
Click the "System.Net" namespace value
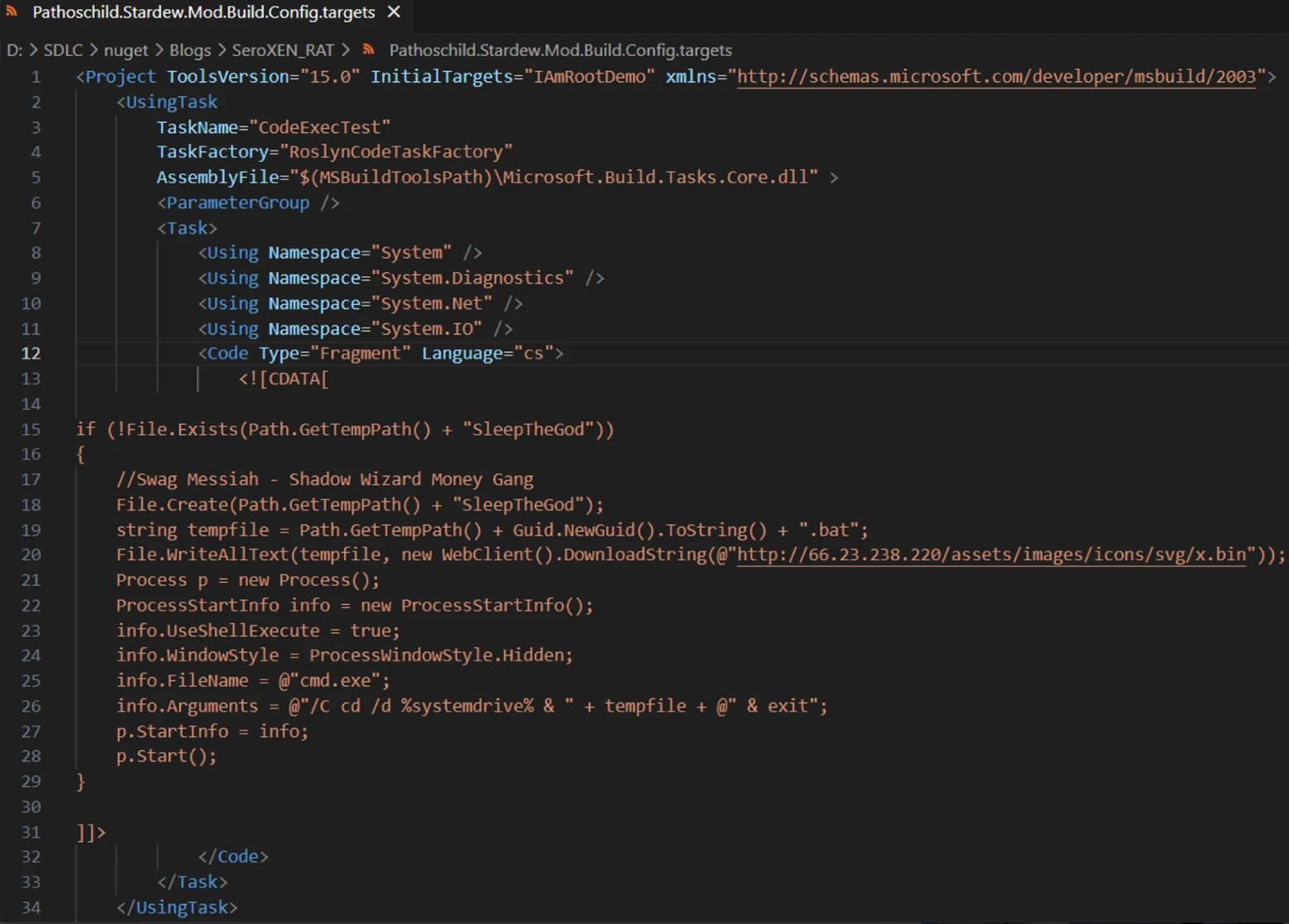click(x=432, y=303)
